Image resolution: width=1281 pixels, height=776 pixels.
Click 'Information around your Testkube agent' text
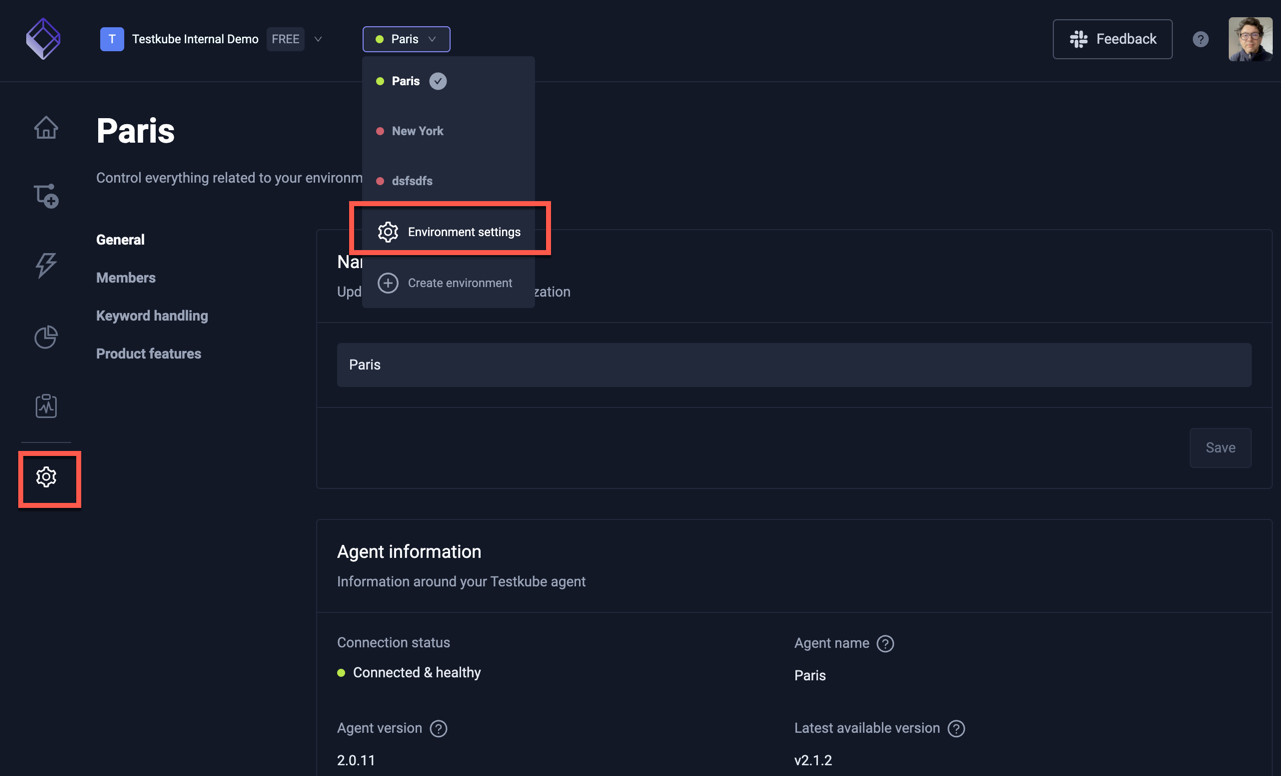click(461, 582)
